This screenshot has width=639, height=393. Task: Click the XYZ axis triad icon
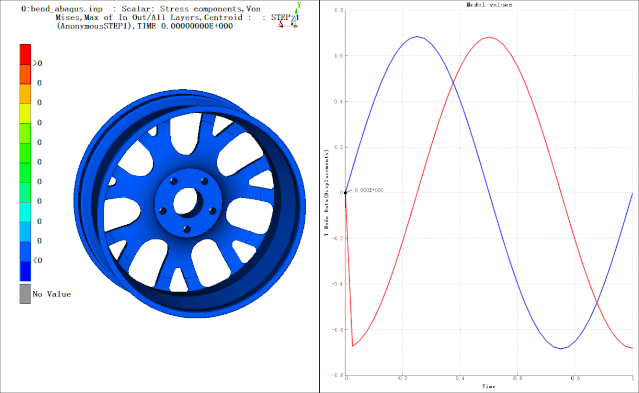pyautogui.click(x=290, y=16)
